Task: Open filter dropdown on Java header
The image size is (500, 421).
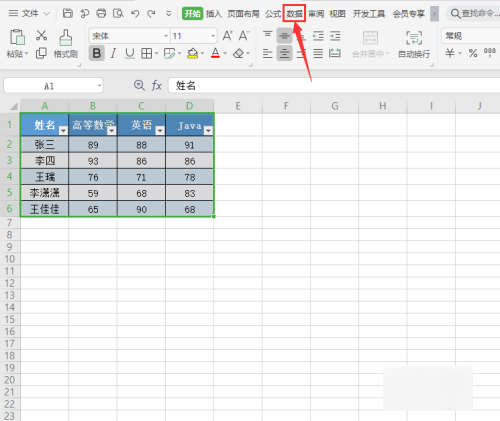Action: 208,131
